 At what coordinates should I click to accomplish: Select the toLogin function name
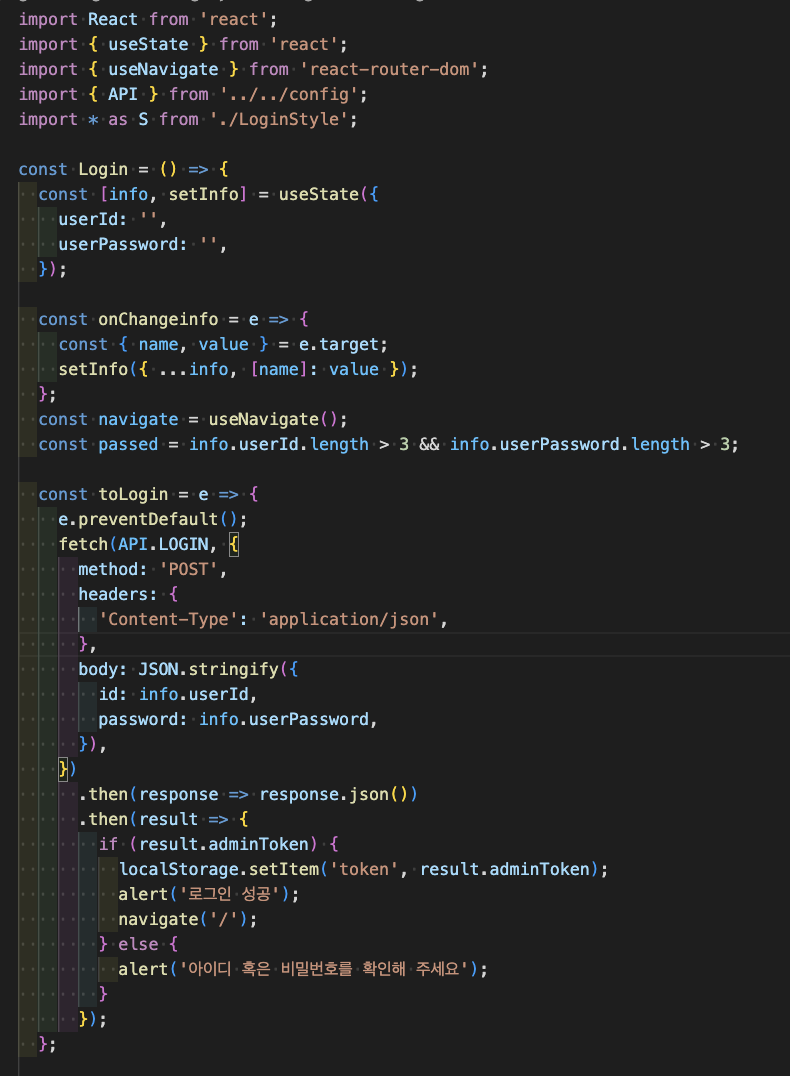pos(133,494)
